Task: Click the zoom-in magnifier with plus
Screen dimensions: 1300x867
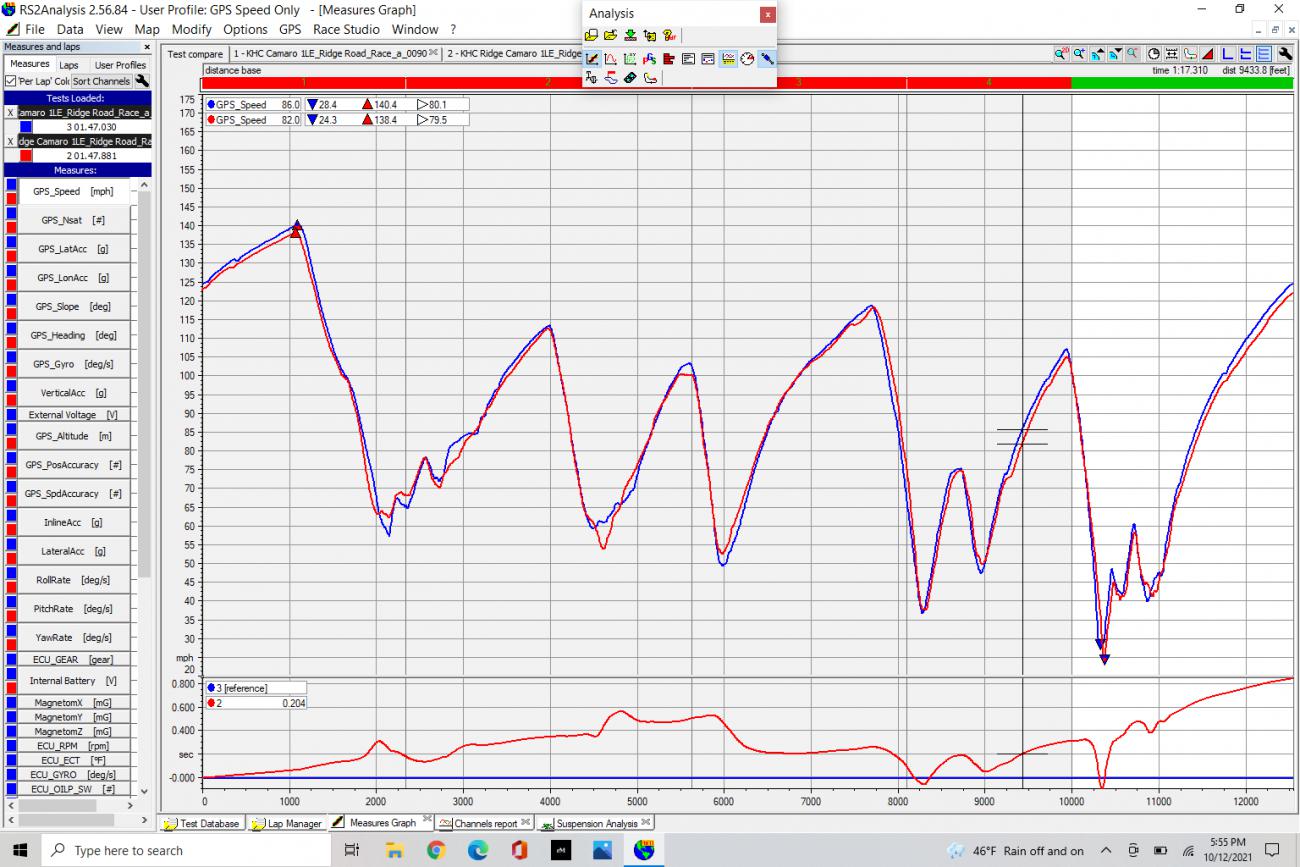Action: tap(1079, 54)
